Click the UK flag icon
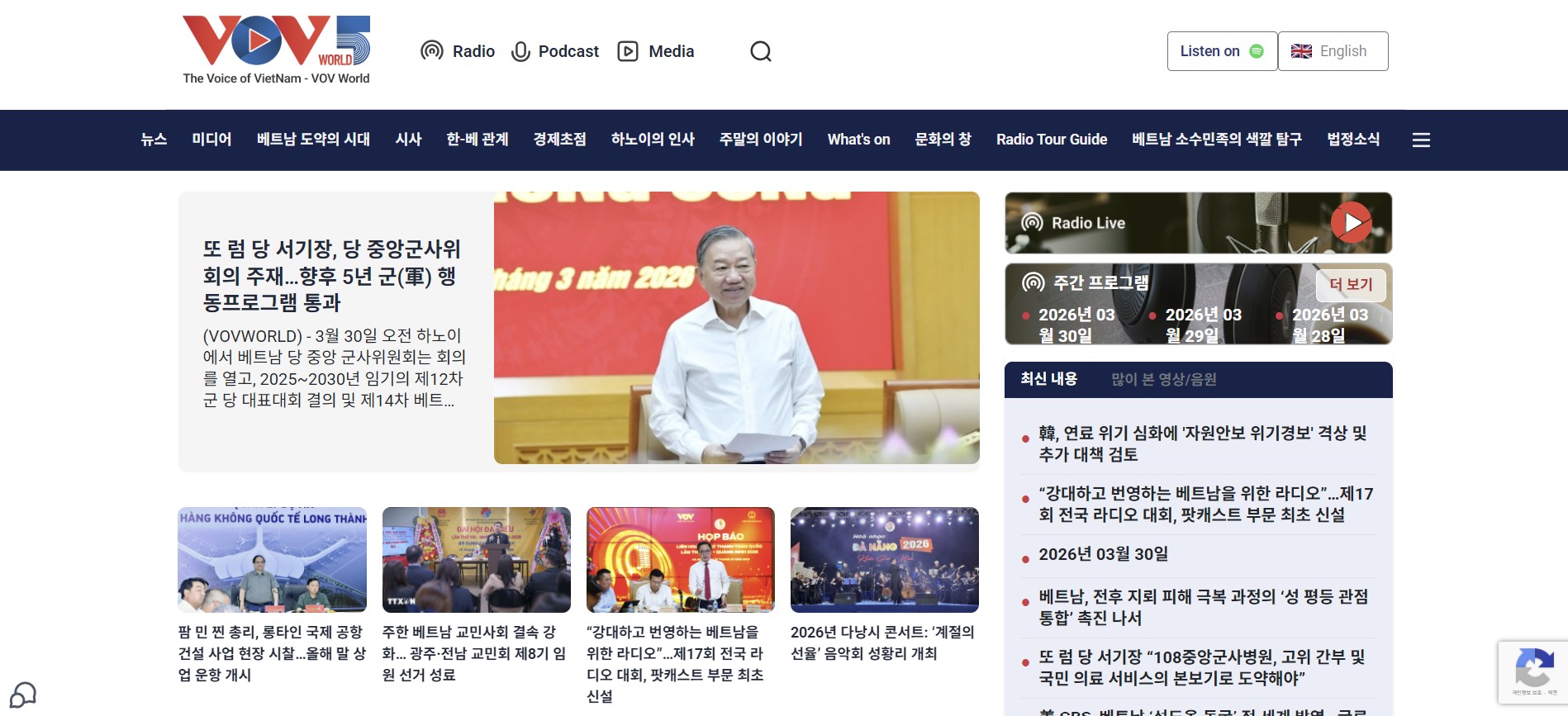The width and height of the screenshot is (1568, 716). pyautogui.click(x=1301, y=51)
